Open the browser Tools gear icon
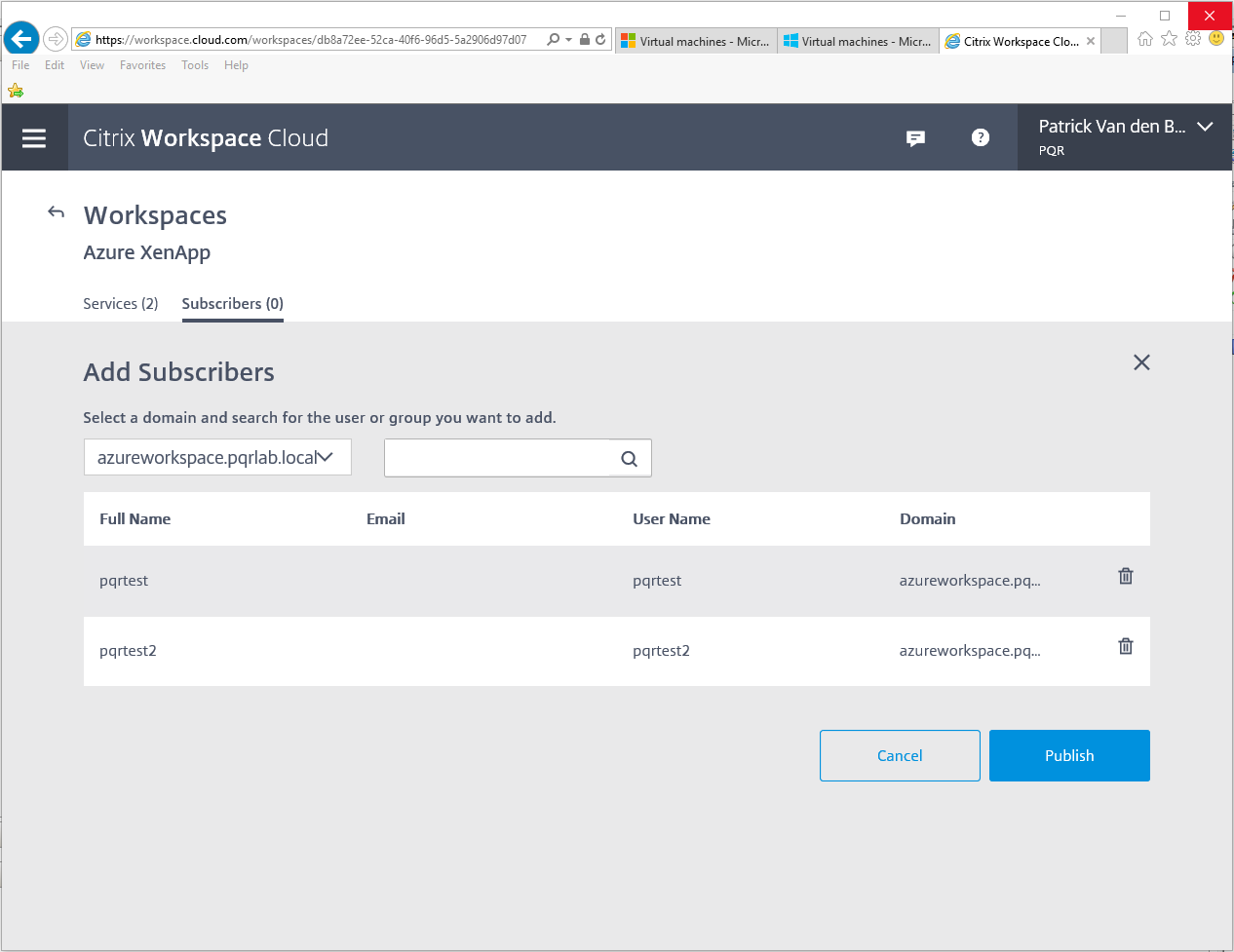This screenshot has width=1234, height=952. (x=1193, y=39)
